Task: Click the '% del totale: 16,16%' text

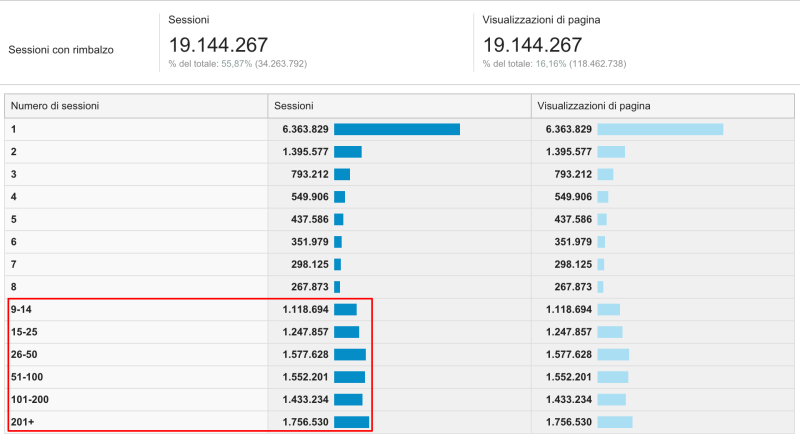Action: click(567, 64)
